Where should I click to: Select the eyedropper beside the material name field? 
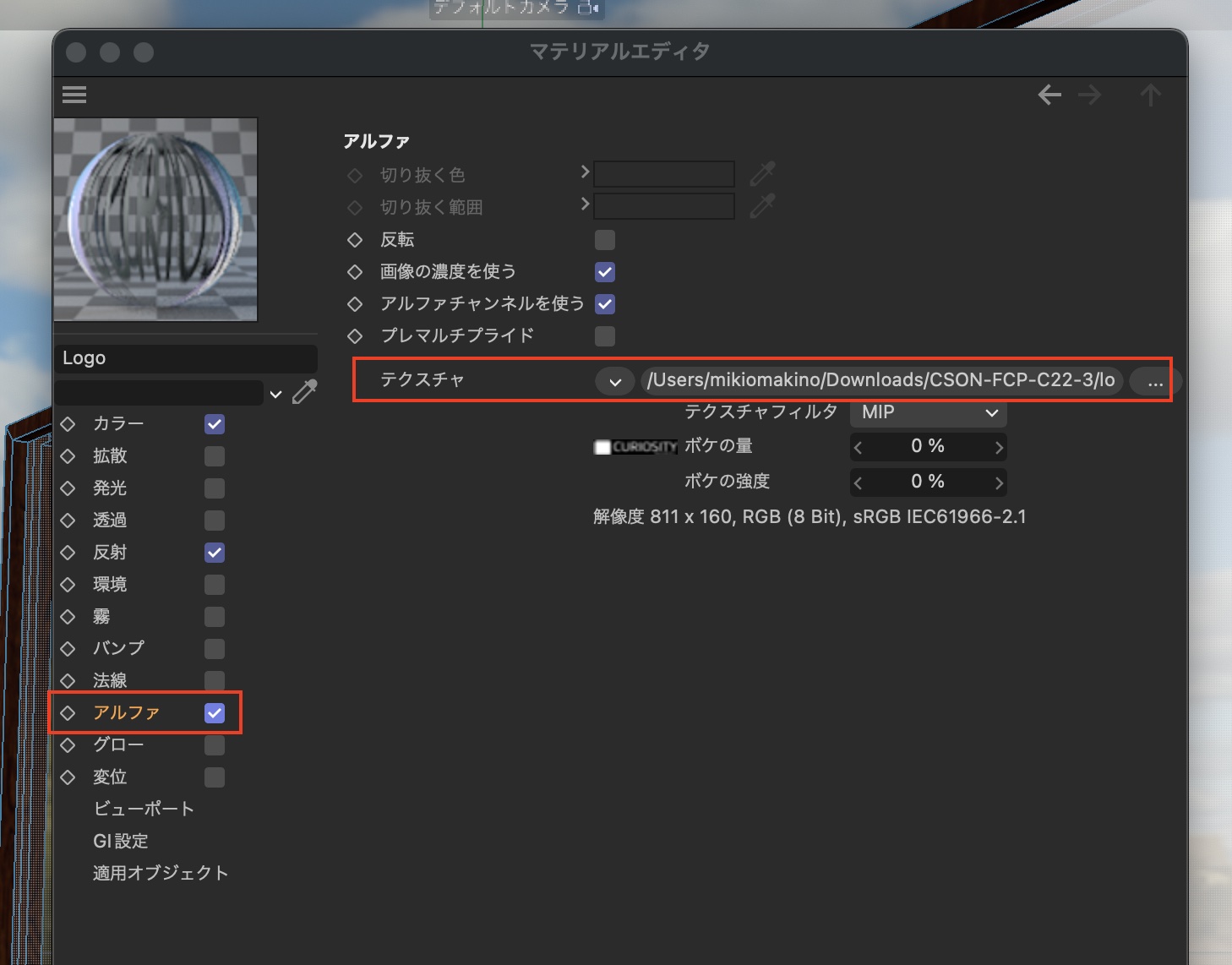[304, 390]
